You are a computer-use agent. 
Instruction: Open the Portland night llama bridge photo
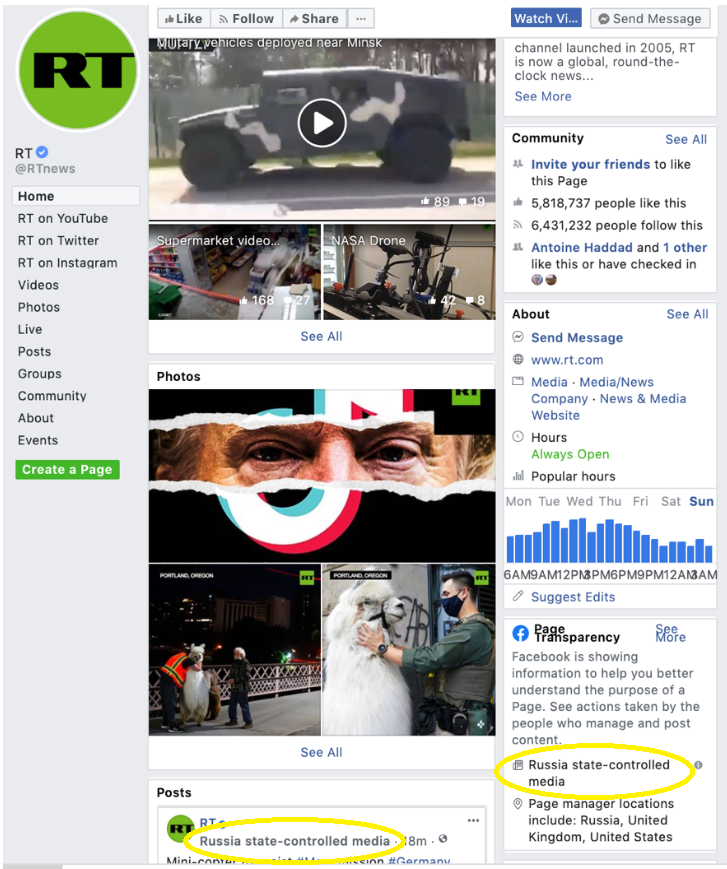pos(234,650)
